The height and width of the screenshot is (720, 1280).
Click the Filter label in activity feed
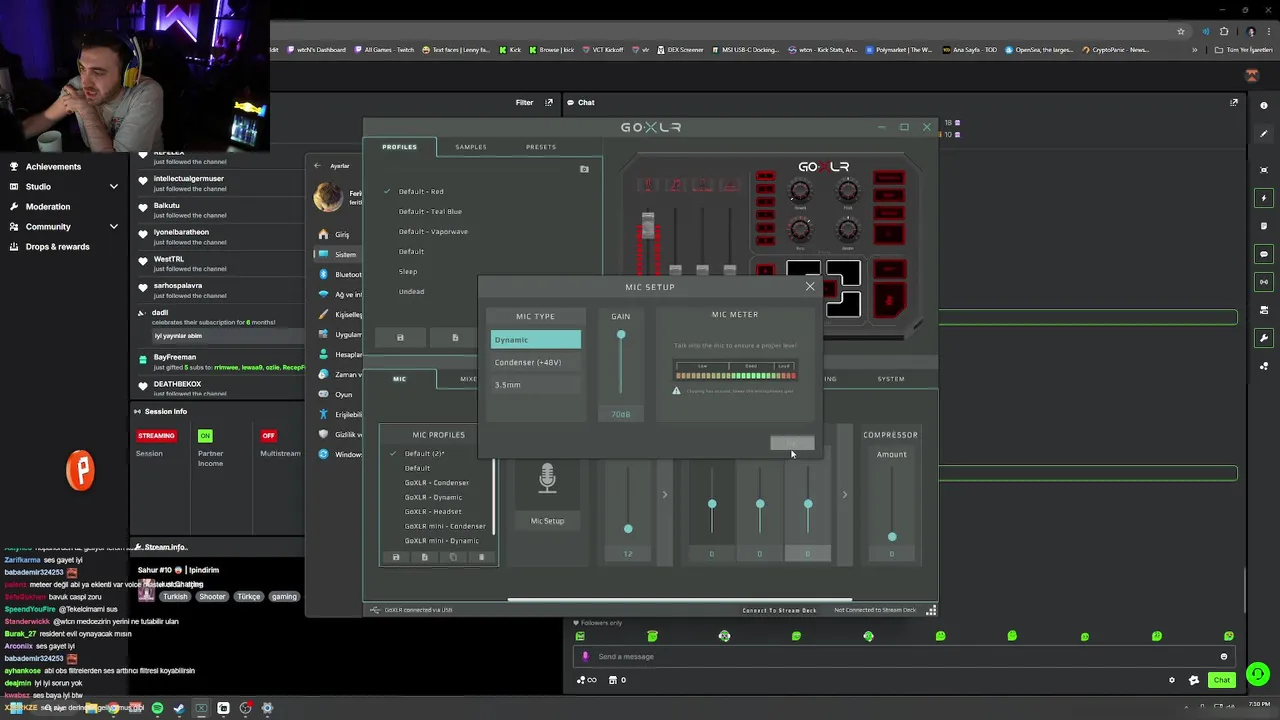coord(524,102)
